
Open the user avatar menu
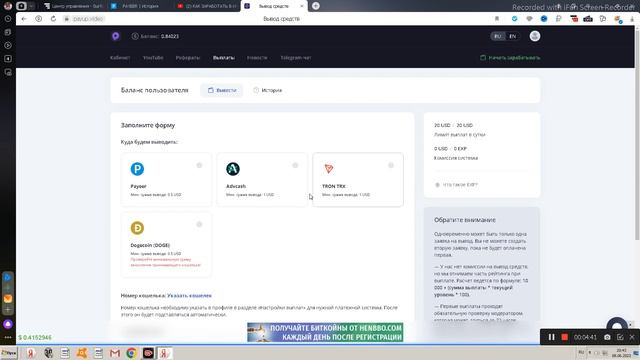pos(535,36)
